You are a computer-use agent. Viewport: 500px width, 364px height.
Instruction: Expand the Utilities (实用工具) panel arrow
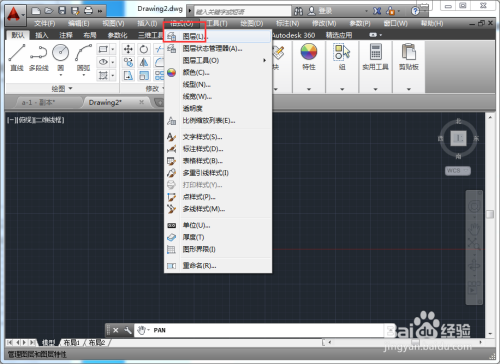375,89
